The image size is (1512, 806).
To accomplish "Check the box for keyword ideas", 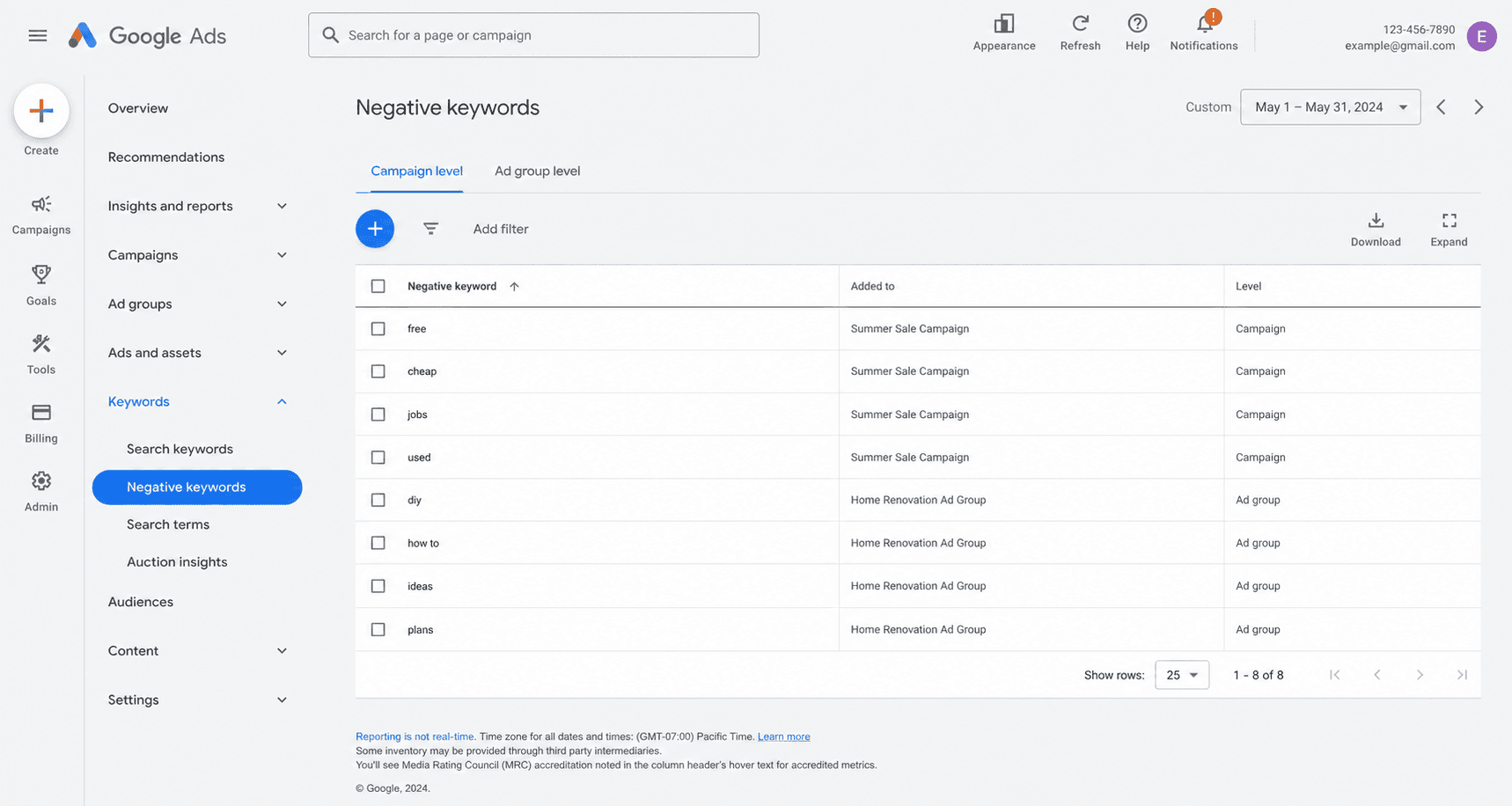I will (378, 586).
